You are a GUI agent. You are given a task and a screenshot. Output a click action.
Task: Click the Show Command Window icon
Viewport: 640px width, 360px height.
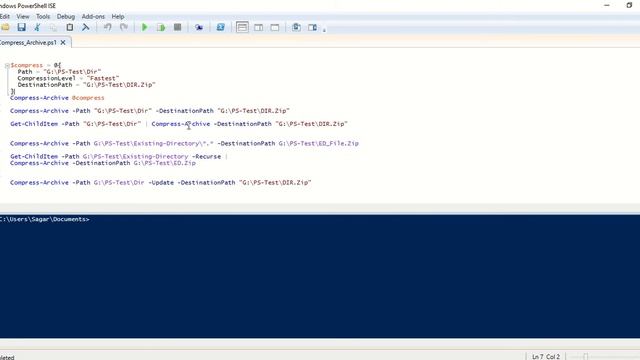pos(296,27)
